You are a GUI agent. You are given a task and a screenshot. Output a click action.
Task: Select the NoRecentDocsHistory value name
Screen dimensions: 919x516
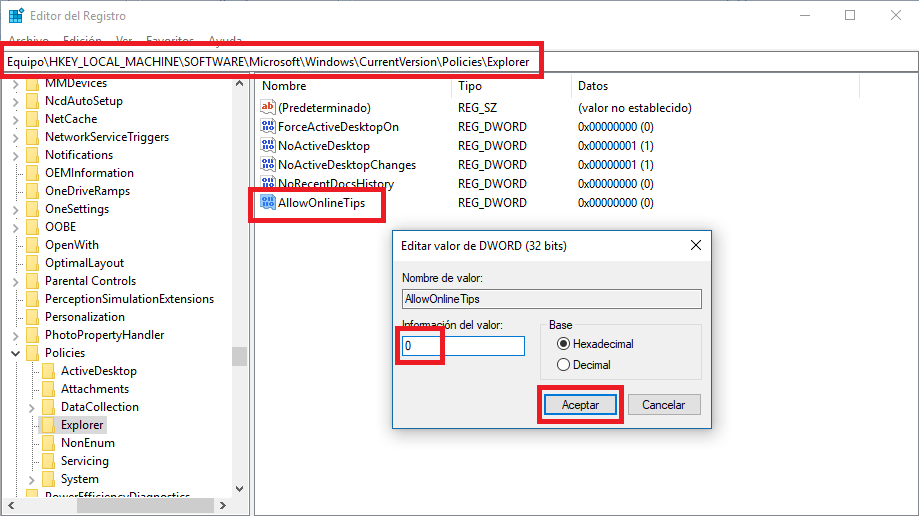[336, 184]
